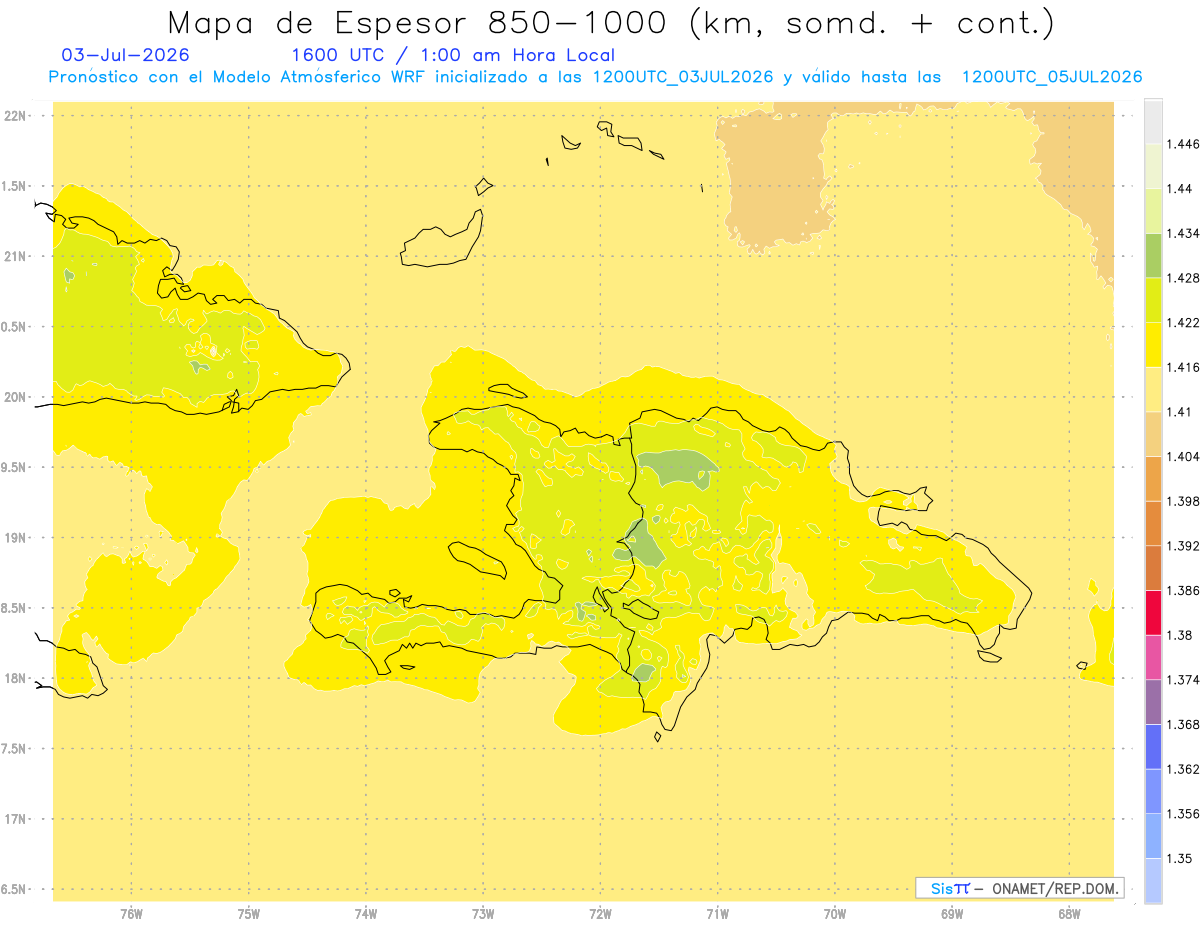
Task: Pick the dark green legend swatch between 1.434 and 1.428
Action: pos(1153,255)
